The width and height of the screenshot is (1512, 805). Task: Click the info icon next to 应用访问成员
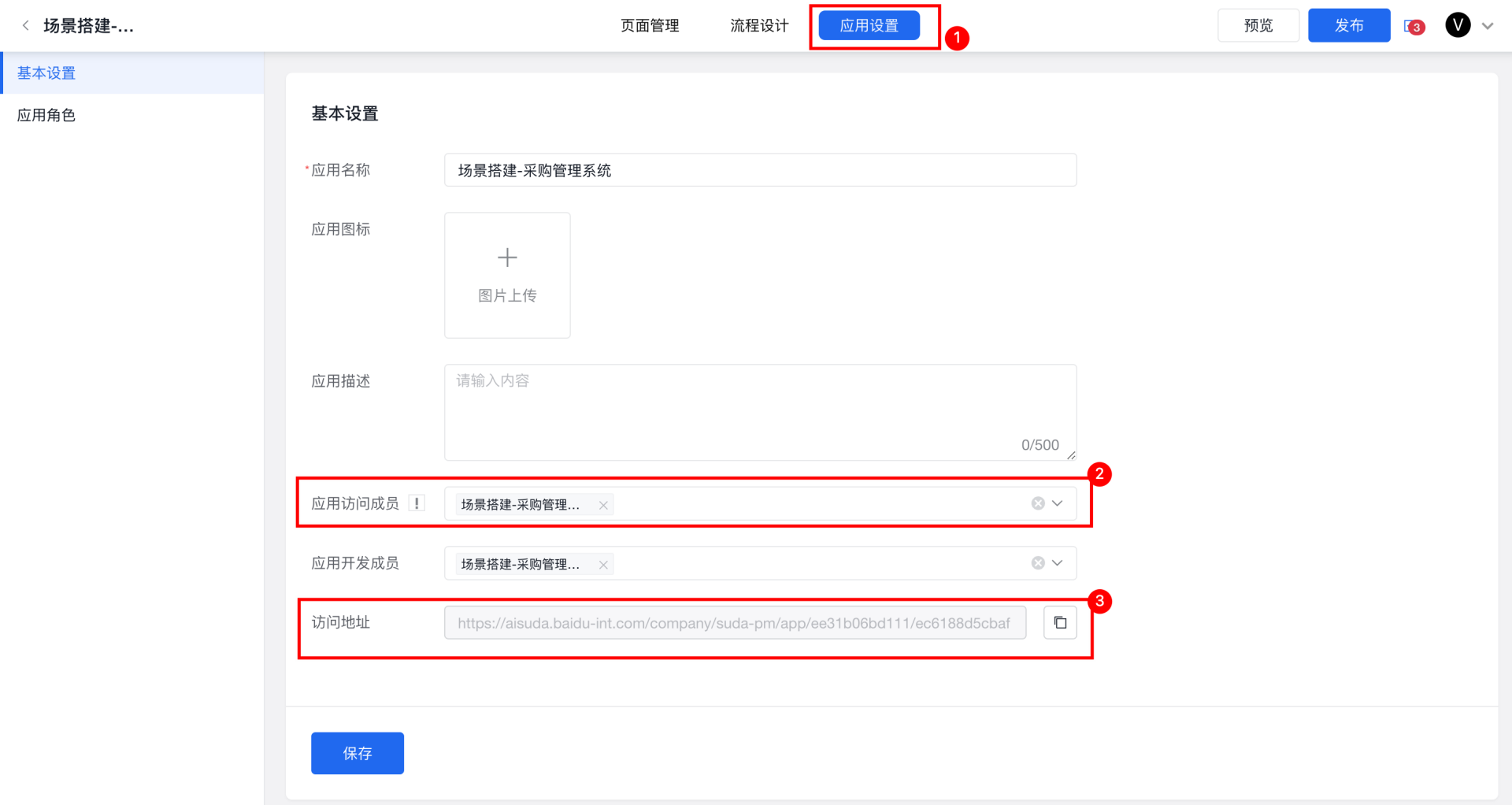click(417, 503)
